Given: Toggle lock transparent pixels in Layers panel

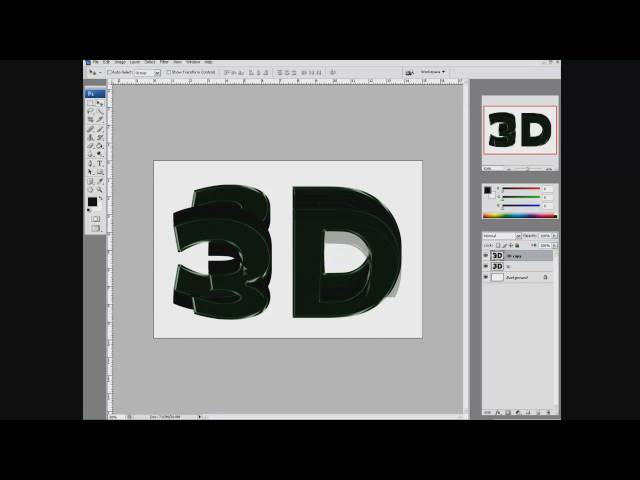Looking at the screenshot, I should tap(498, 246).
